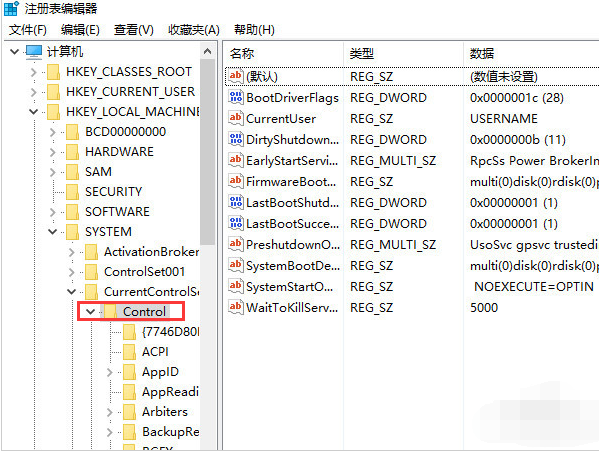This screenshot has height=452, width=599.
Task: Click the LastBootShutdown DWORD value icon
Action: pyautogui.click(x=235, y=203)
